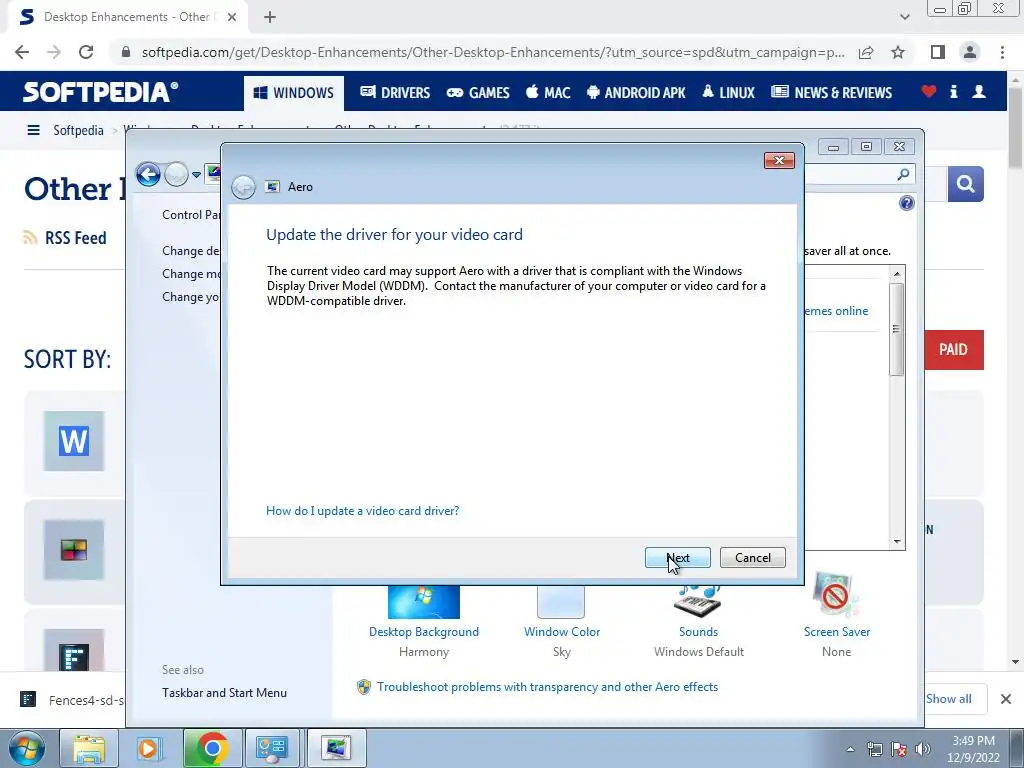Click the red heart icon on Softpedia

click(928, 91)
